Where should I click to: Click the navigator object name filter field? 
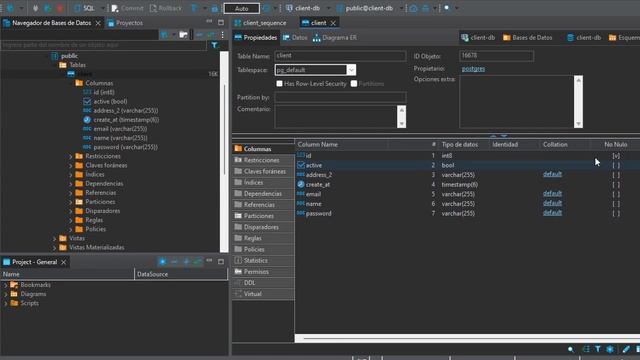[x=104, y=45]
